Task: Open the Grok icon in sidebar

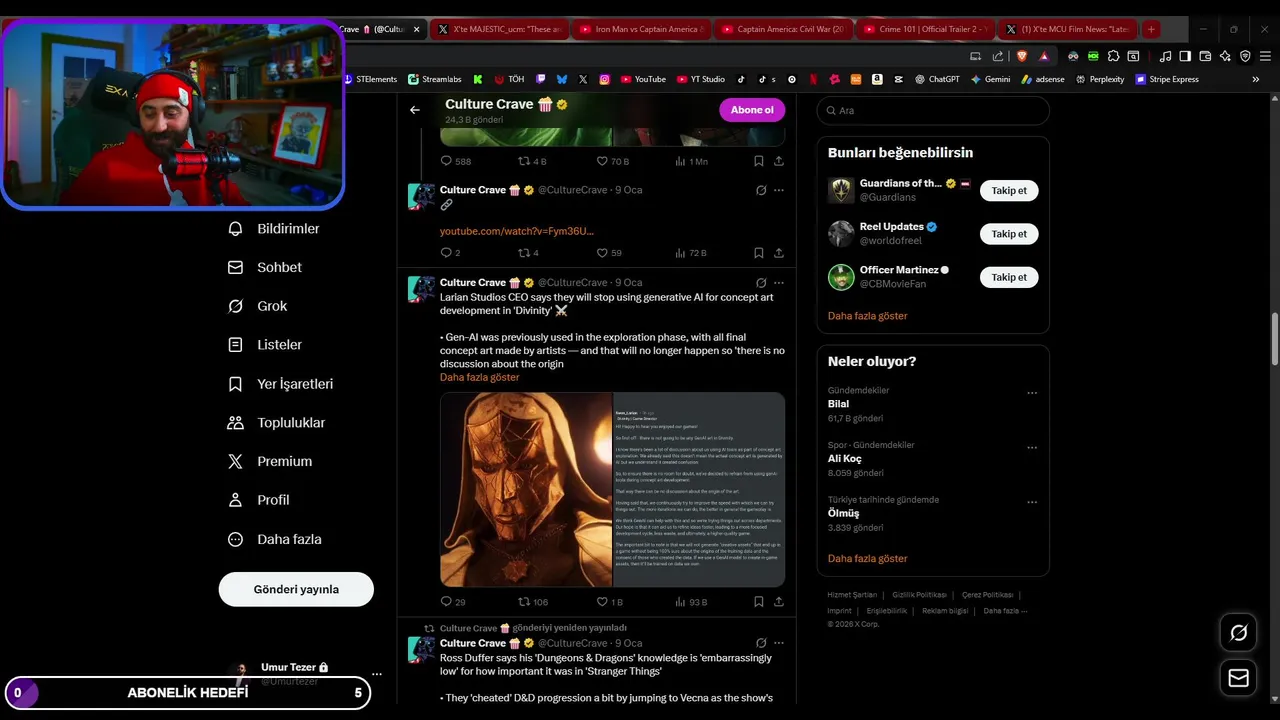Action: [235, 306]
